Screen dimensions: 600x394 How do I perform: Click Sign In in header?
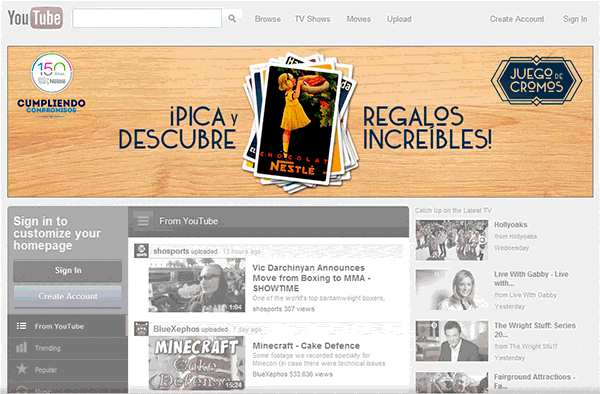click(x=575, y=19)
